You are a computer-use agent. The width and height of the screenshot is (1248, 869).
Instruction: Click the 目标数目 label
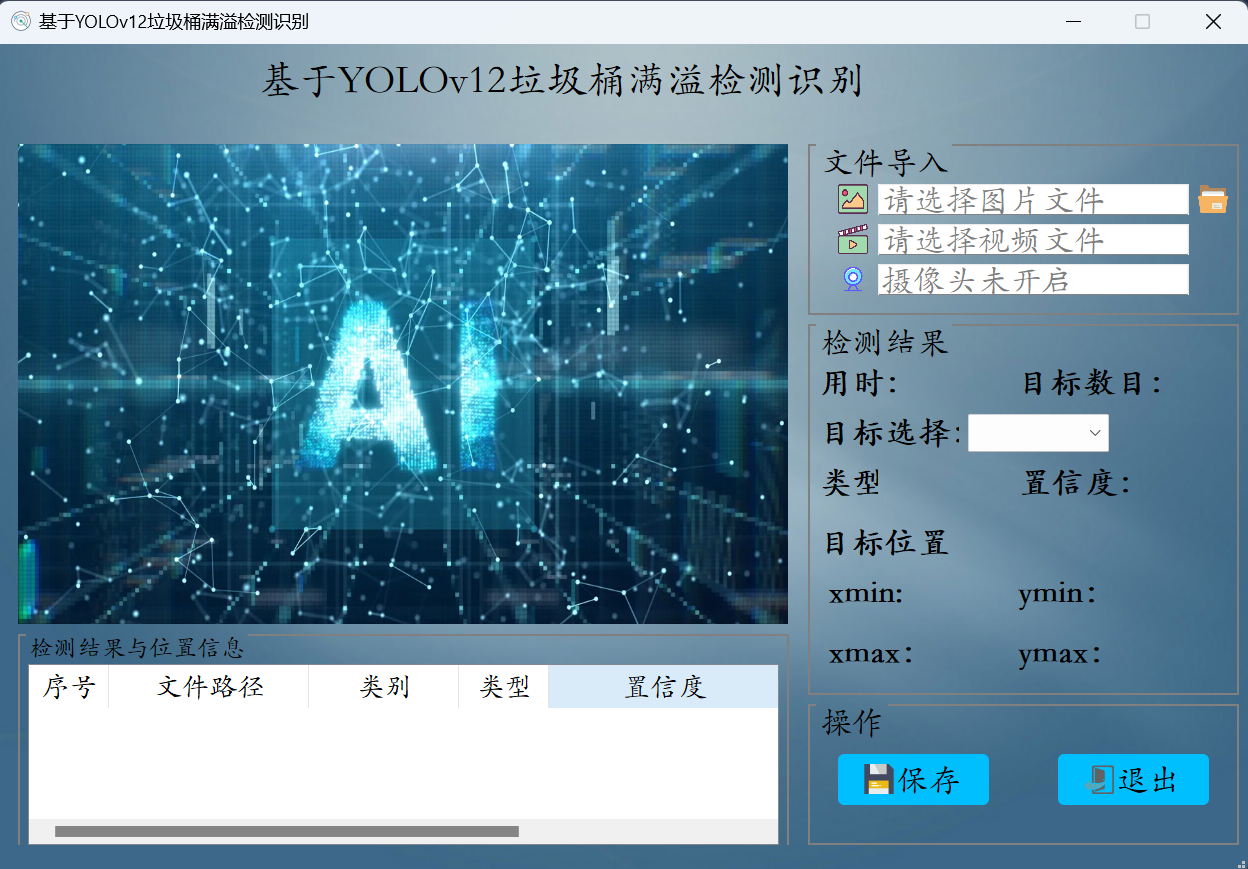tap(1092, 383)
